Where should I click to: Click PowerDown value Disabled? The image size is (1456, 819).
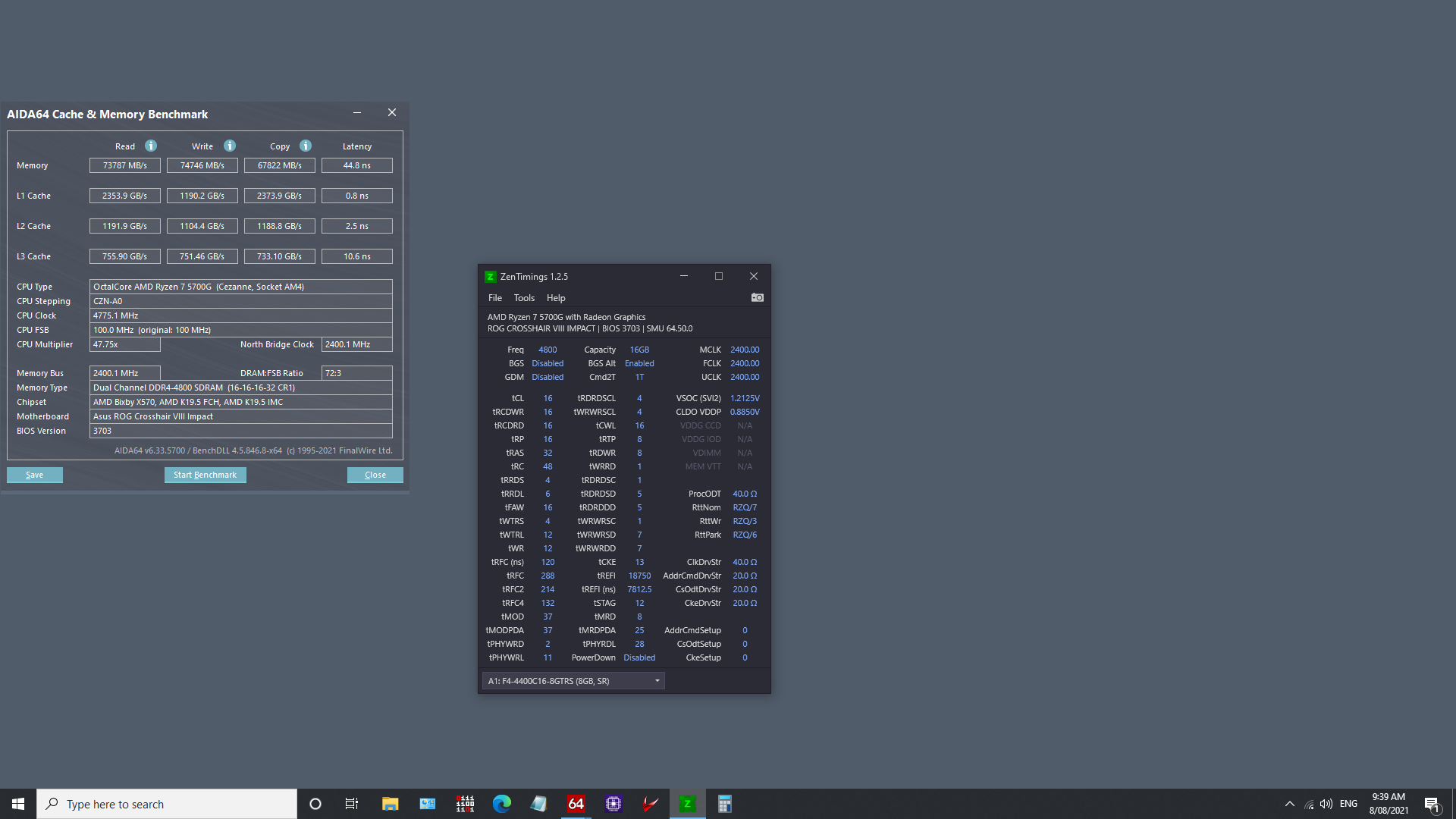(x=639, y=657)
